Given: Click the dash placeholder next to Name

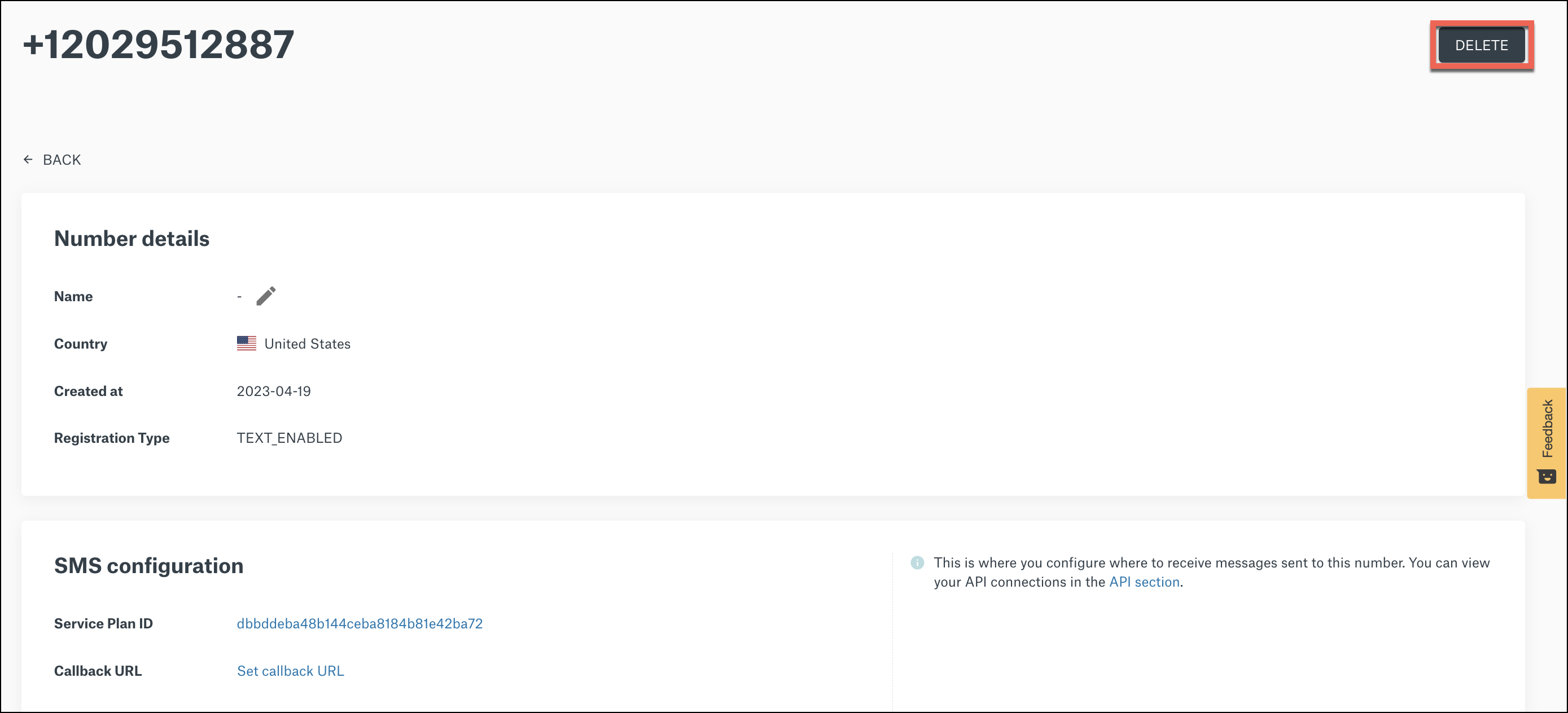Looking at the screenshot, I should [239, 296].
